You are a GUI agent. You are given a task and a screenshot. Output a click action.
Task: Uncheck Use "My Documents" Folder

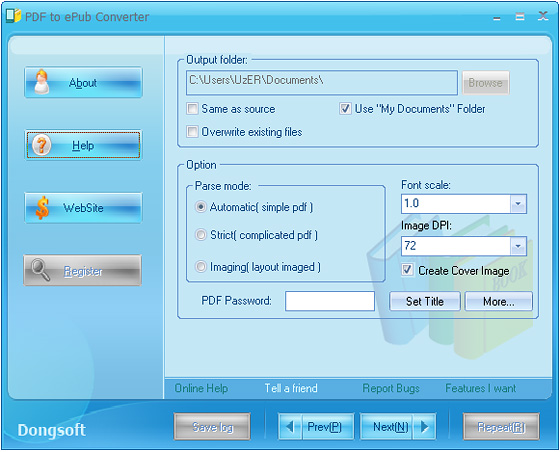coord(345,109)
